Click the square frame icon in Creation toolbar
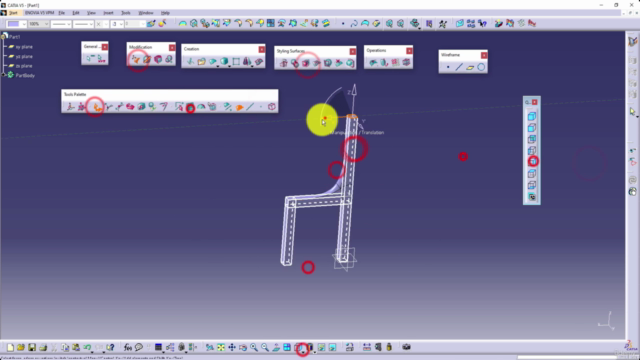This screenshot has height=360, width=640. tap(236, 62)
